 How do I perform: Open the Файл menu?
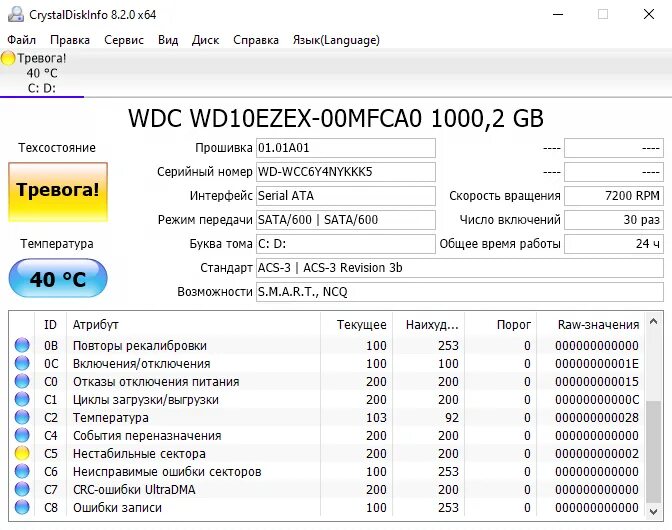click(21, 40)
